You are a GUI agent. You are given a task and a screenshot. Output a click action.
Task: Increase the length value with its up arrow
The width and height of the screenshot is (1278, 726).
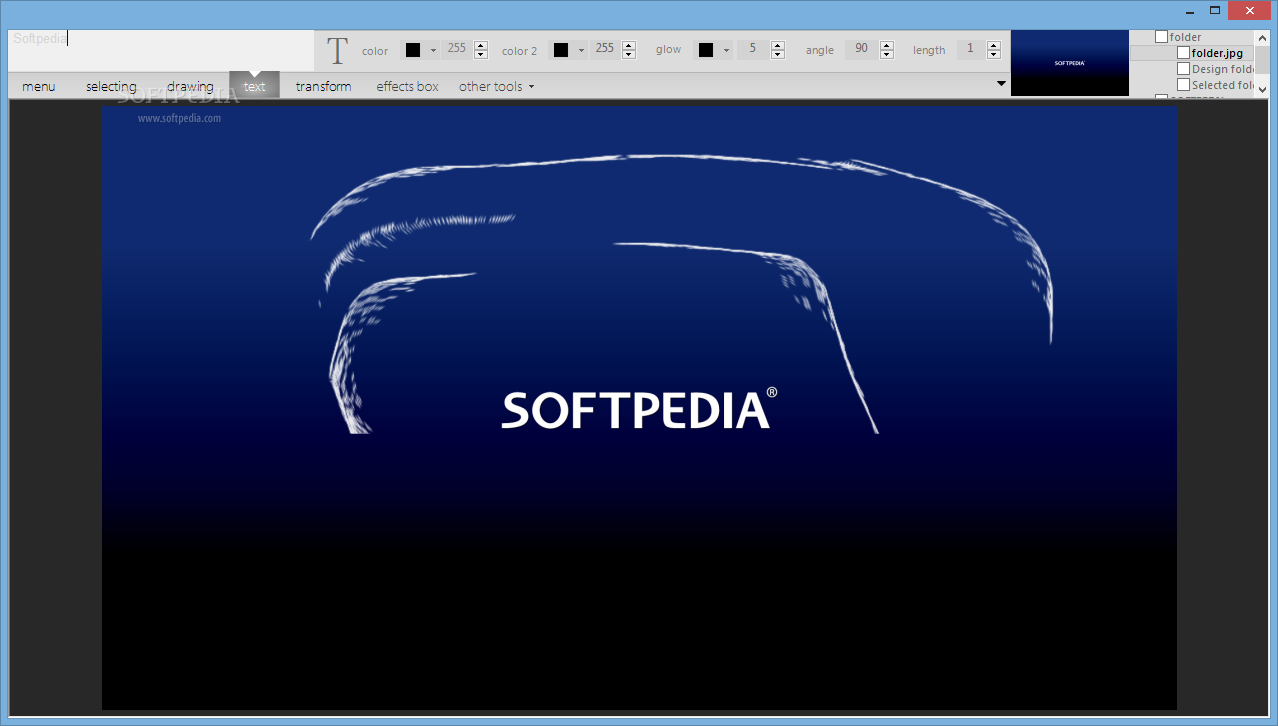(x=994, y=45)
